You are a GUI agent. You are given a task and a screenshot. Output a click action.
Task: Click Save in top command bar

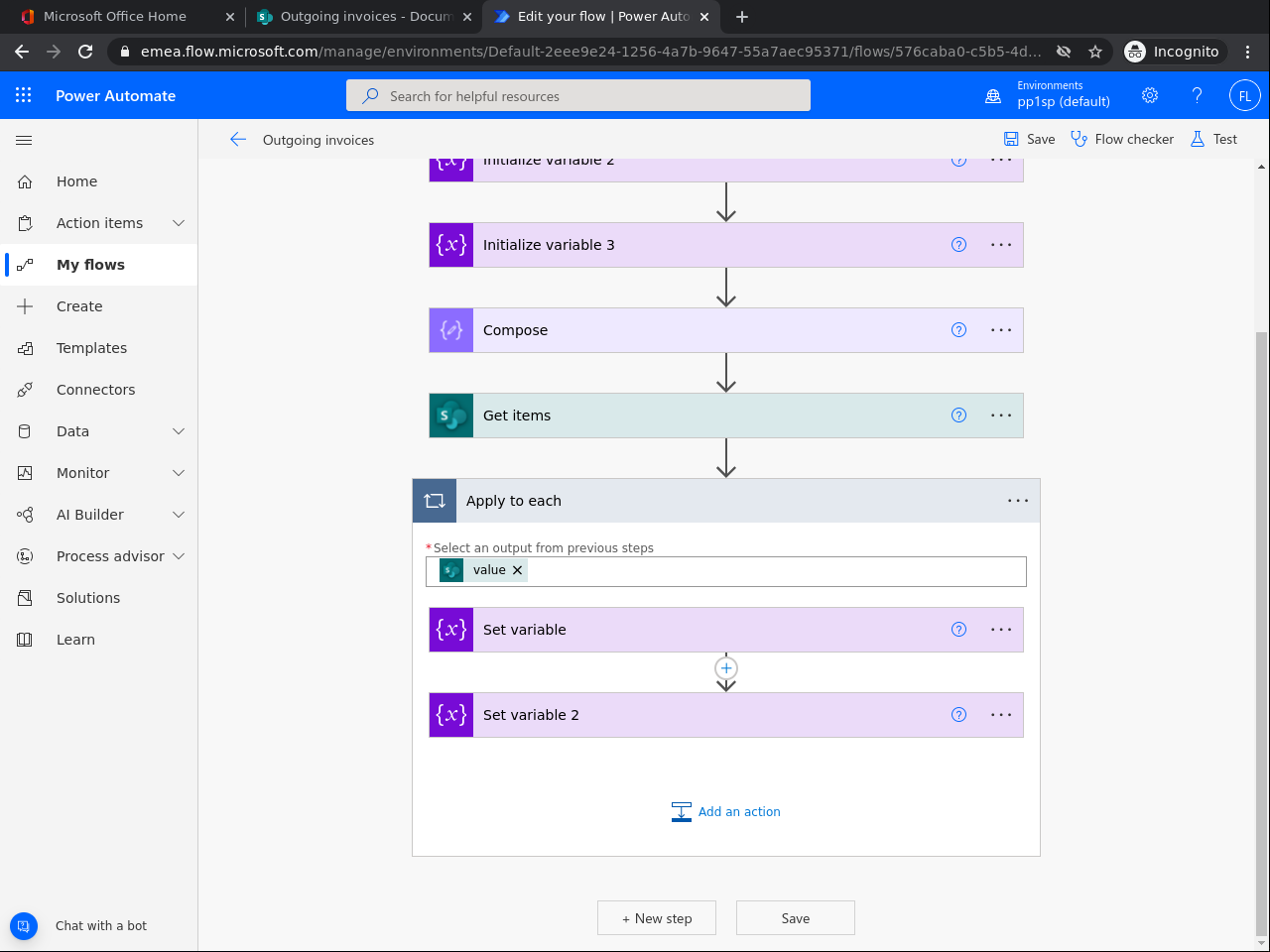(1029, 140)
